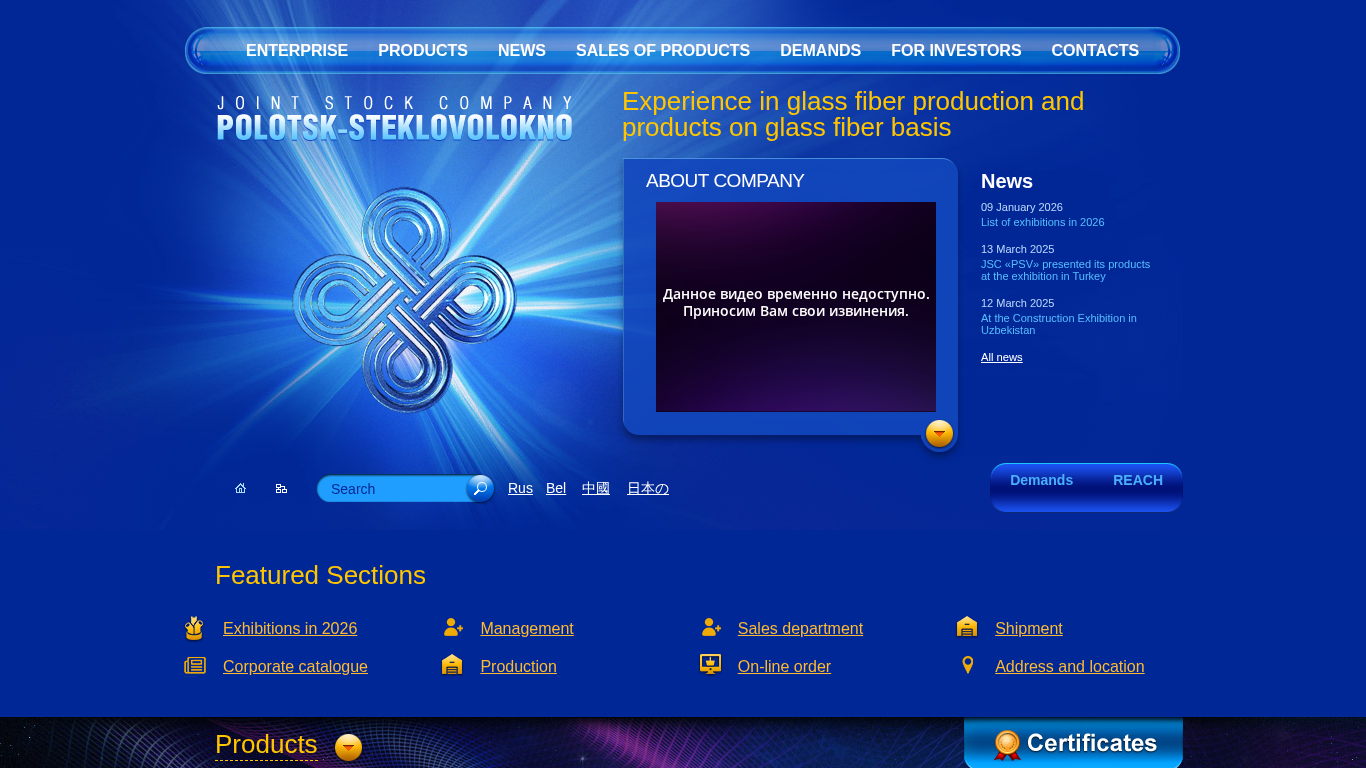1366x768 pixels.
Task: Open the For Investors menu
Action: [x=956, y=50]
